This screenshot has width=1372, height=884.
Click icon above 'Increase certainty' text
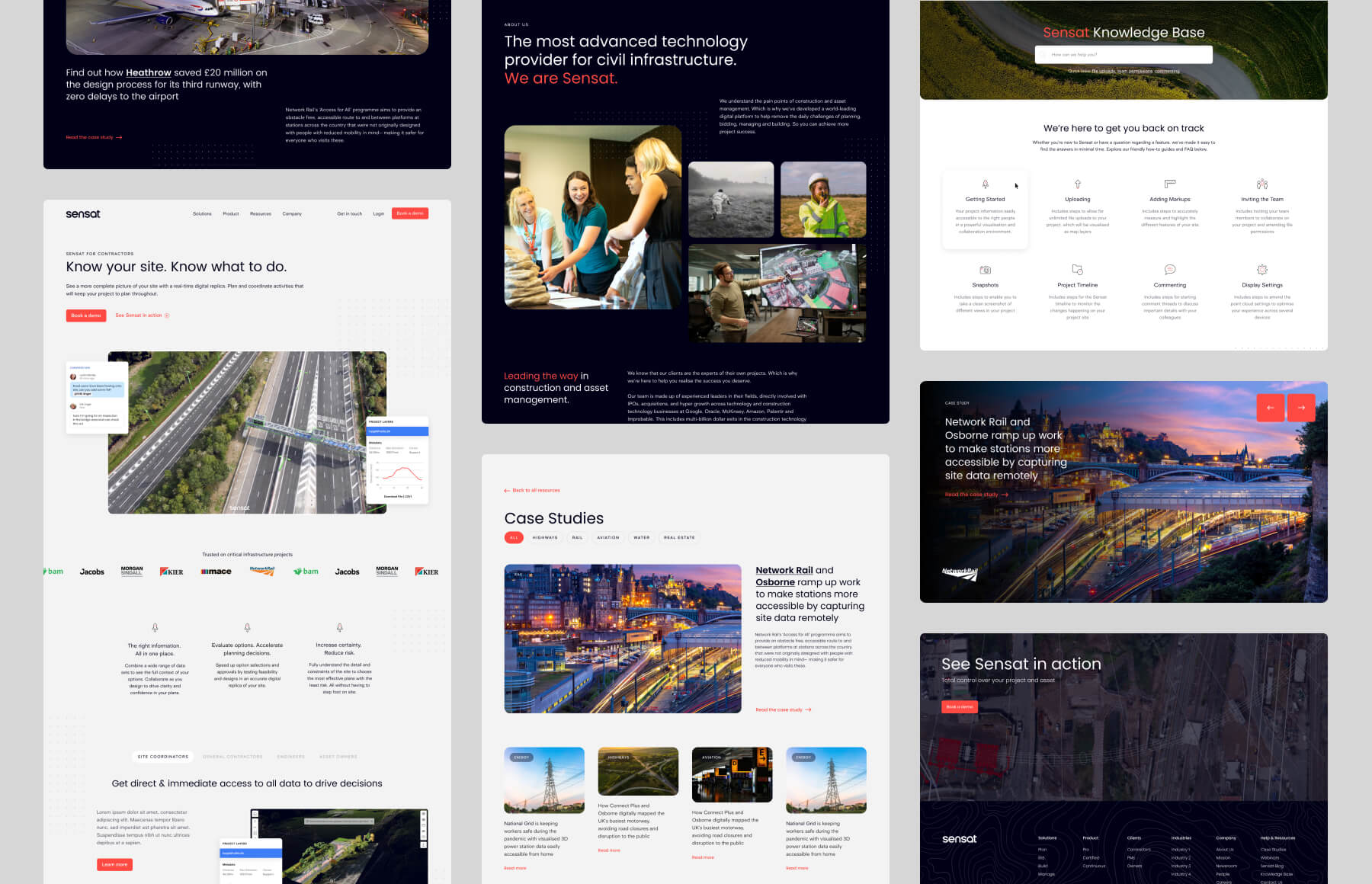coord(339,628)
